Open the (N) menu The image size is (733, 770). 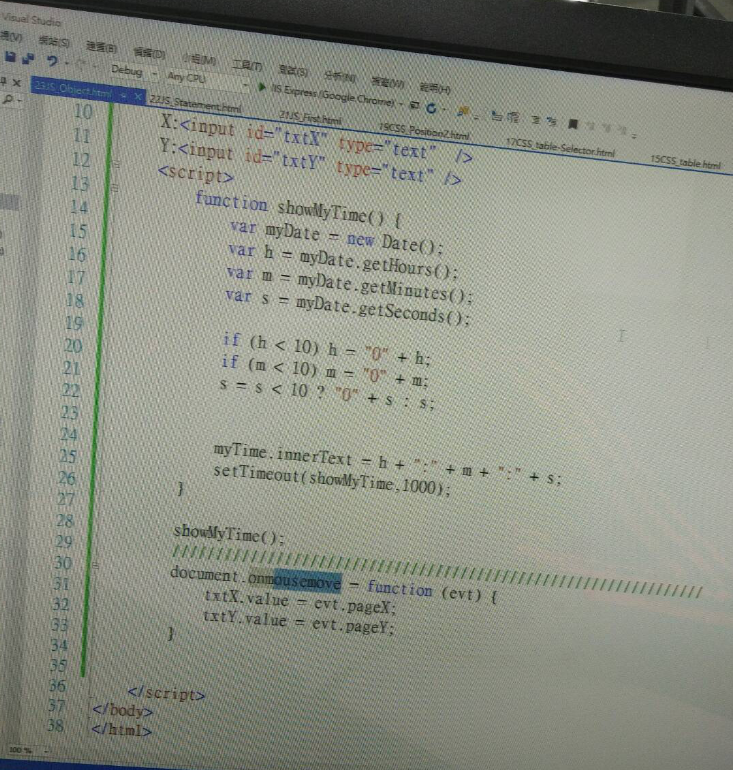(x=340, y=77)
